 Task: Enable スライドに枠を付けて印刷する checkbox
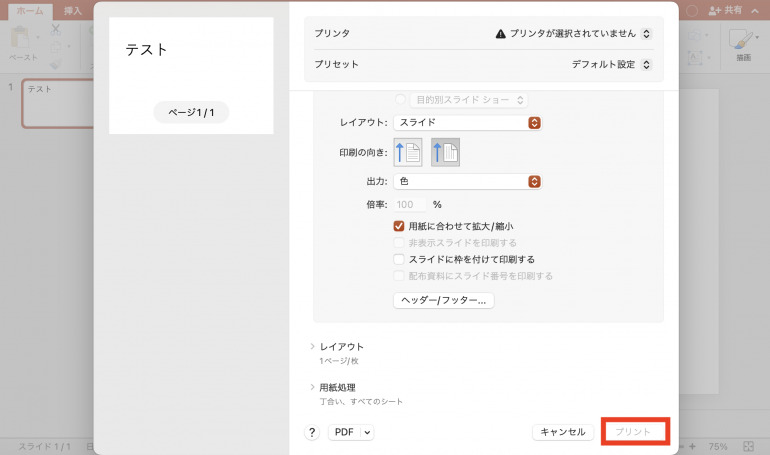click(400, 259)
